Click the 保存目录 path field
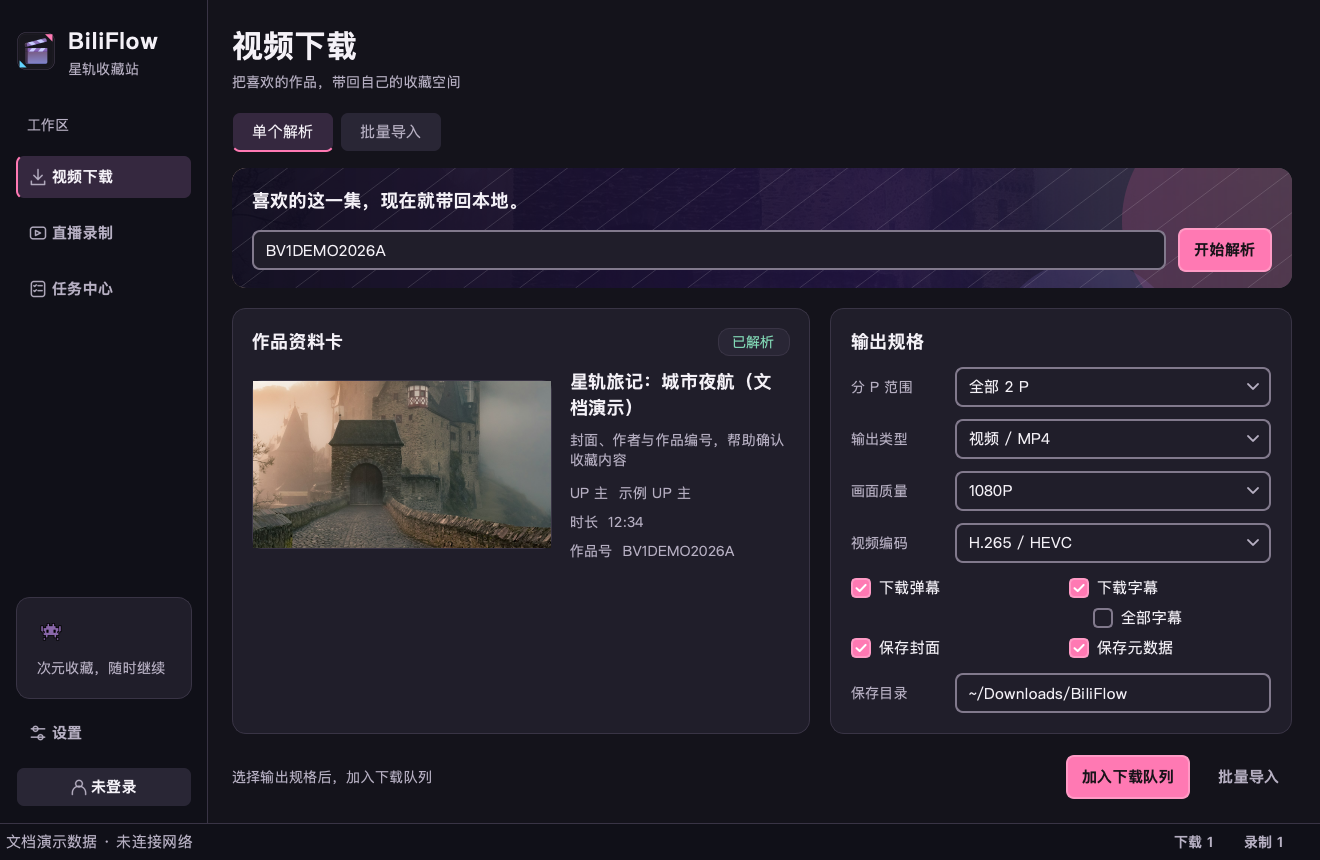 click(1113, 693)
